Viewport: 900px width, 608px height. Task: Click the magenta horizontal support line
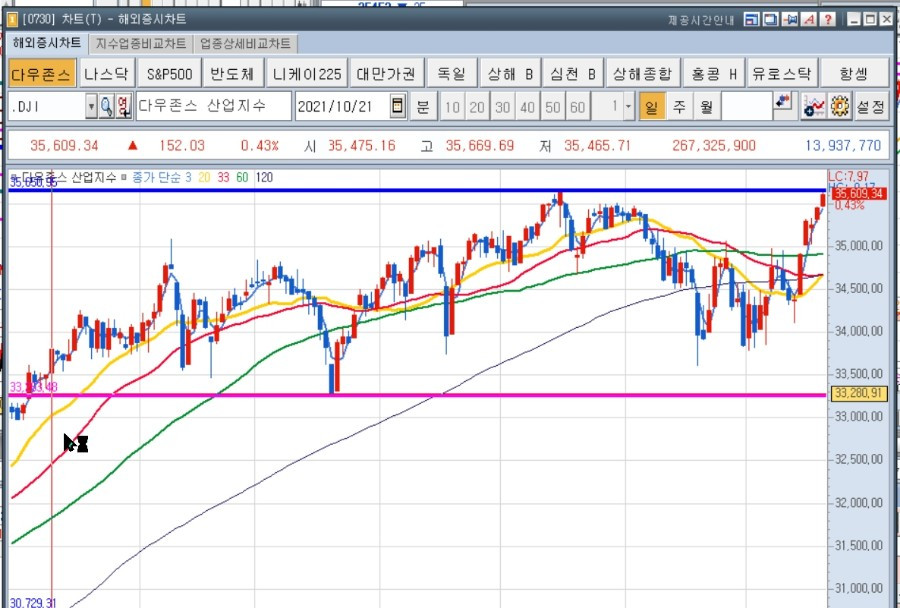point(417,395)
